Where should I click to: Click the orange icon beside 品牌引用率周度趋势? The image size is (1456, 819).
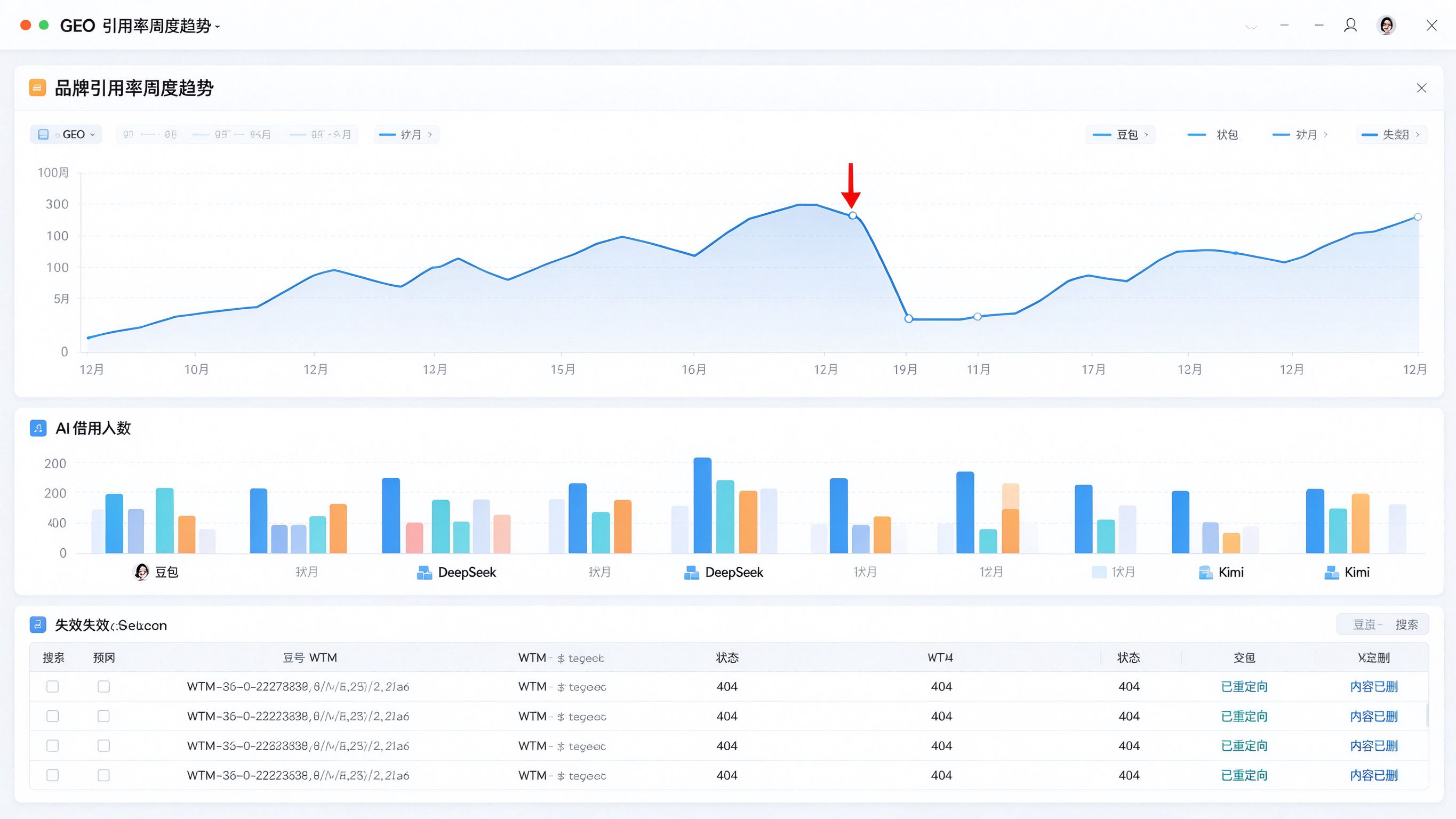37,87
